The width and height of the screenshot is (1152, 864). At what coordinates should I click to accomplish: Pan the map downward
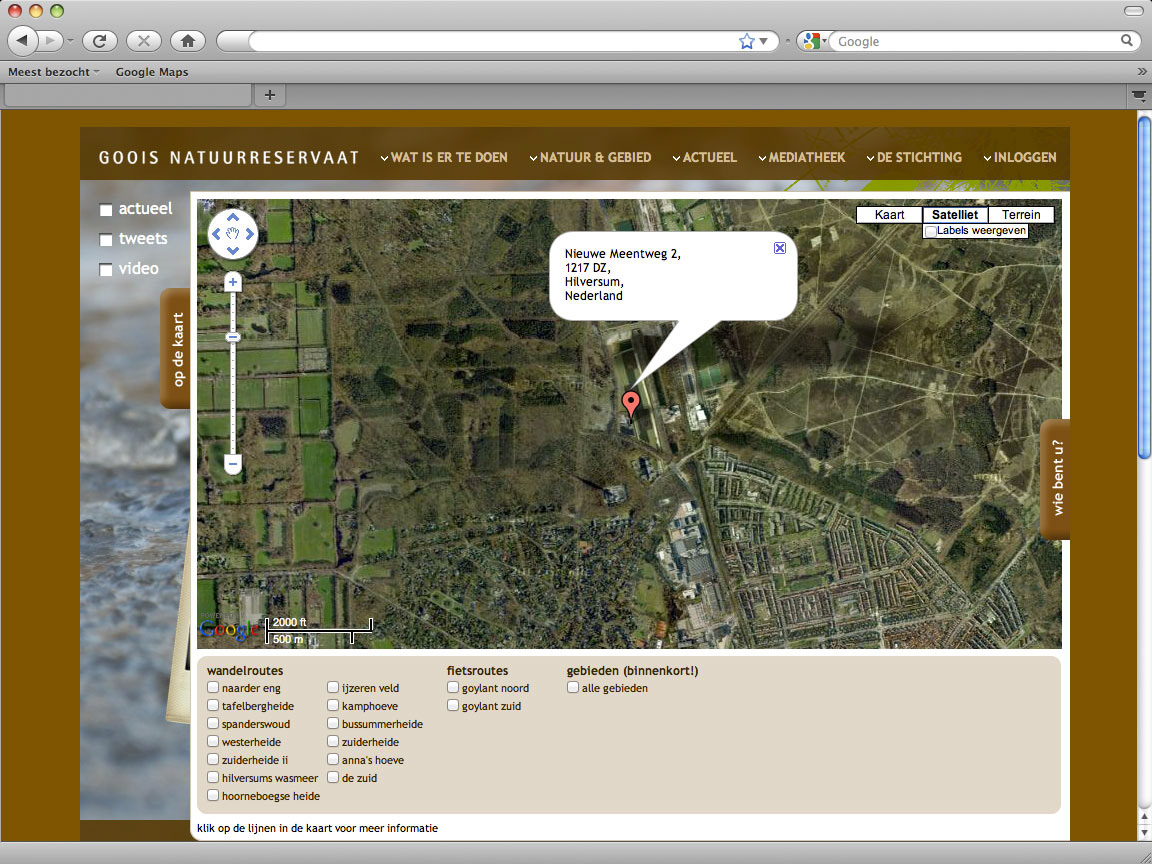coord(233,251)
